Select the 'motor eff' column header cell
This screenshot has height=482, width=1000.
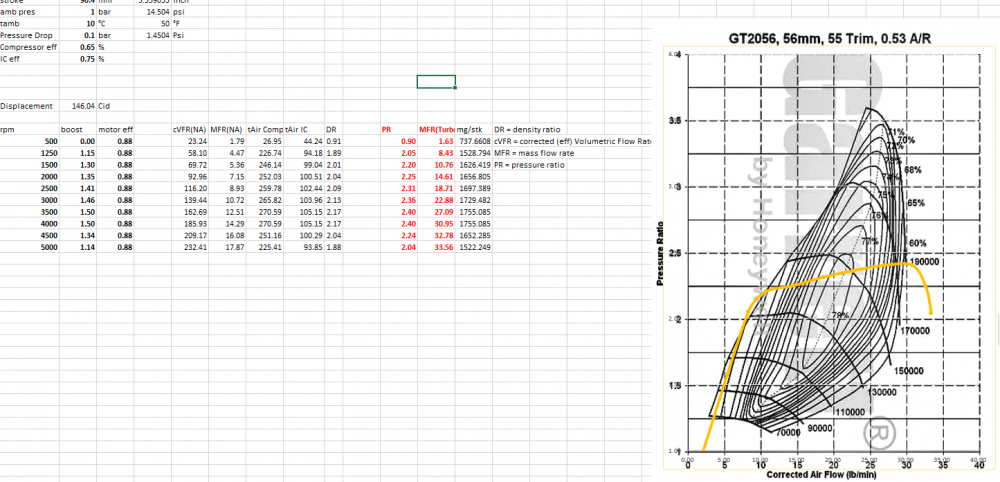115,129
